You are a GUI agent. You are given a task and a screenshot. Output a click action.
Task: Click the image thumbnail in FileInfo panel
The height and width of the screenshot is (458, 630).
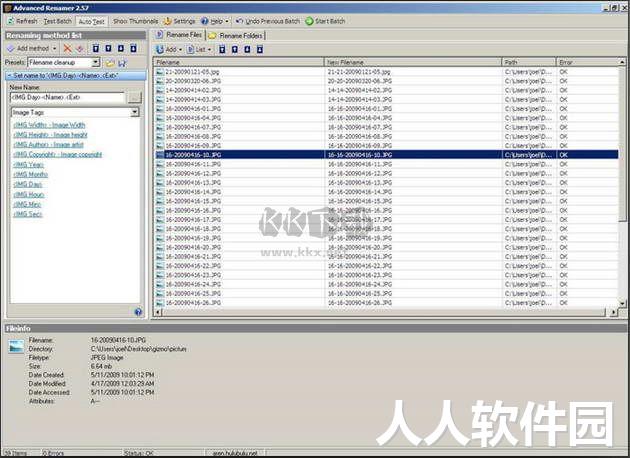[16, 346]
